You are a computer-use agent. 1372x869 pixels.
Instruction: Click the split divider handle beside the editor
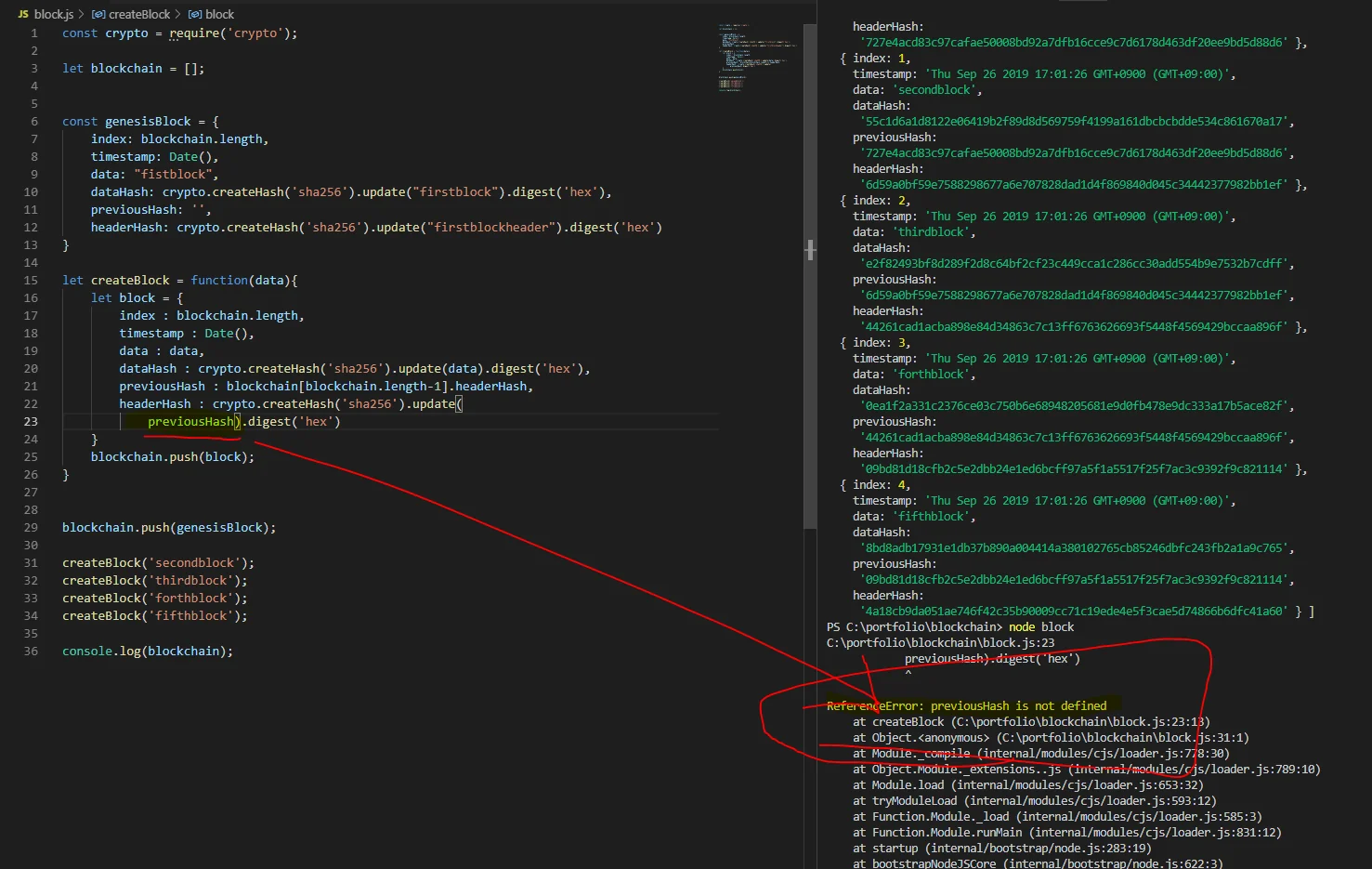(810, 250)
